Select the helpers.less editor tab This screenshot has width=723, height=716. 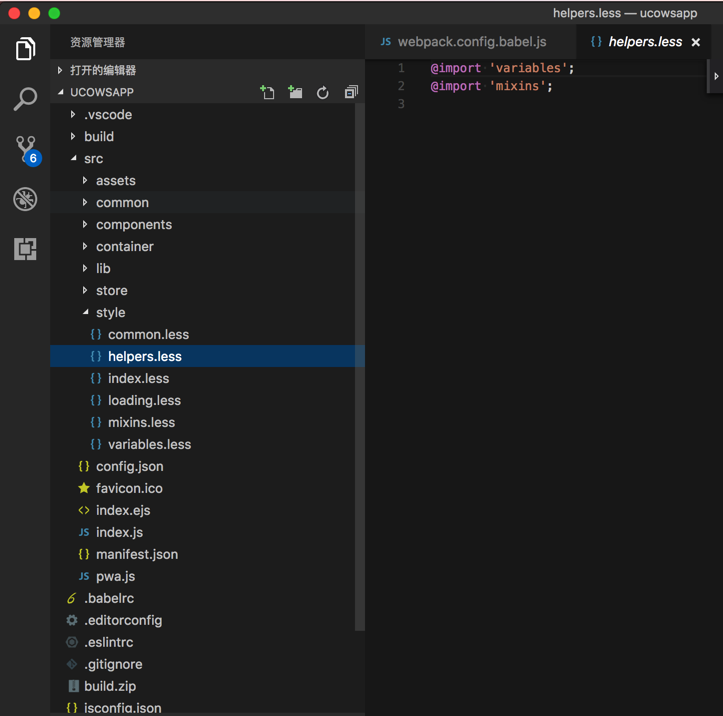pos(644,42)
